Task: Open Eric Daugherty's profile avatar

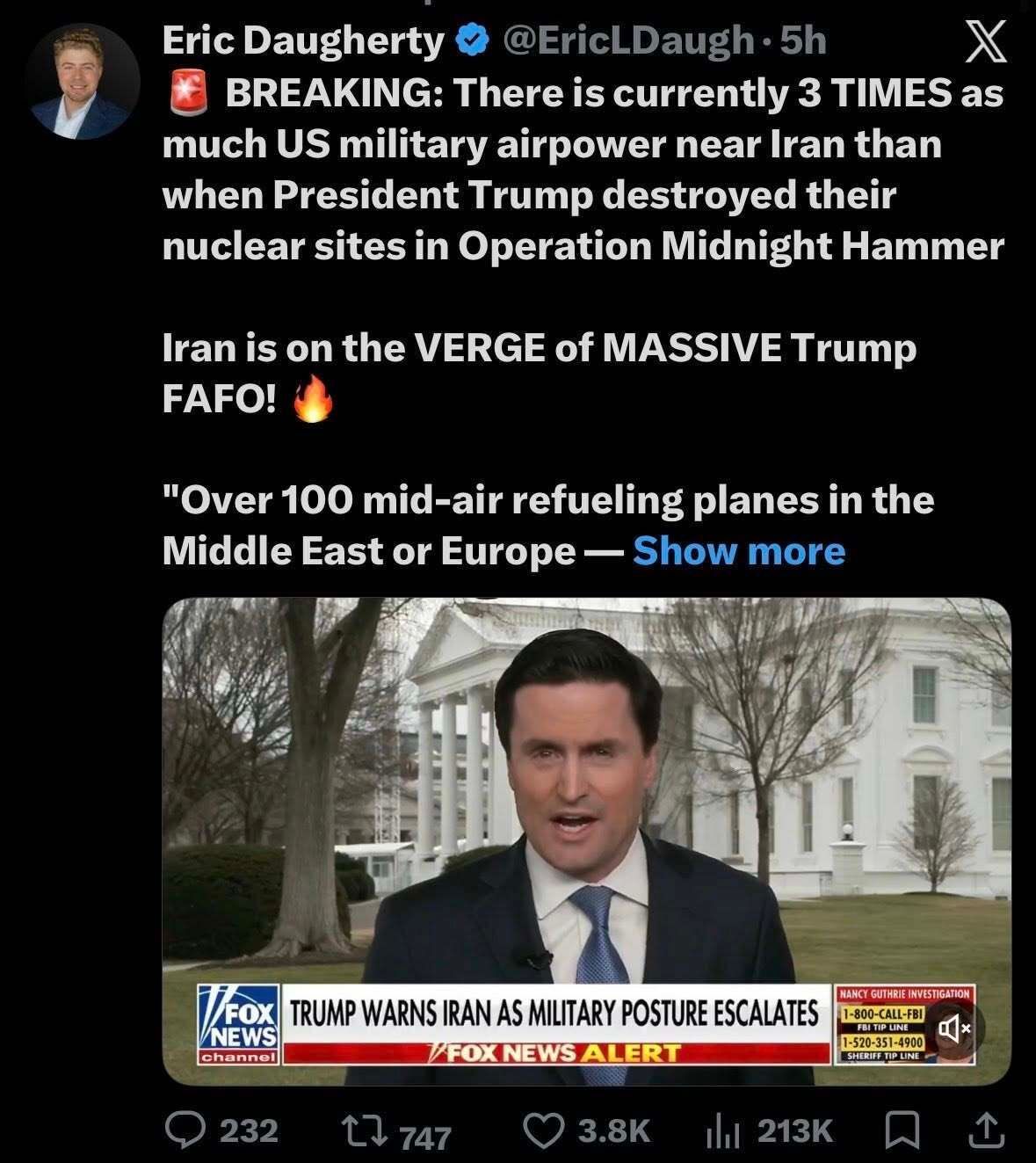Action: pyautogui.click(x=82, y=82)
